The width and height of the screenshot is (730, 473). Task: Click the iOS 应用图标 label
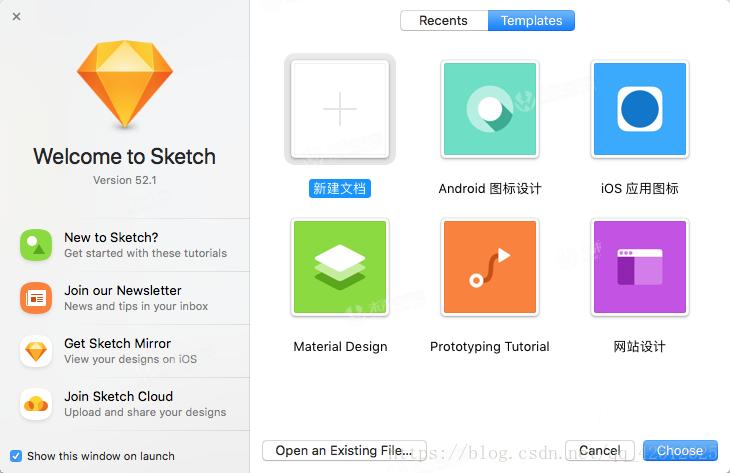[x=640, y=189]
